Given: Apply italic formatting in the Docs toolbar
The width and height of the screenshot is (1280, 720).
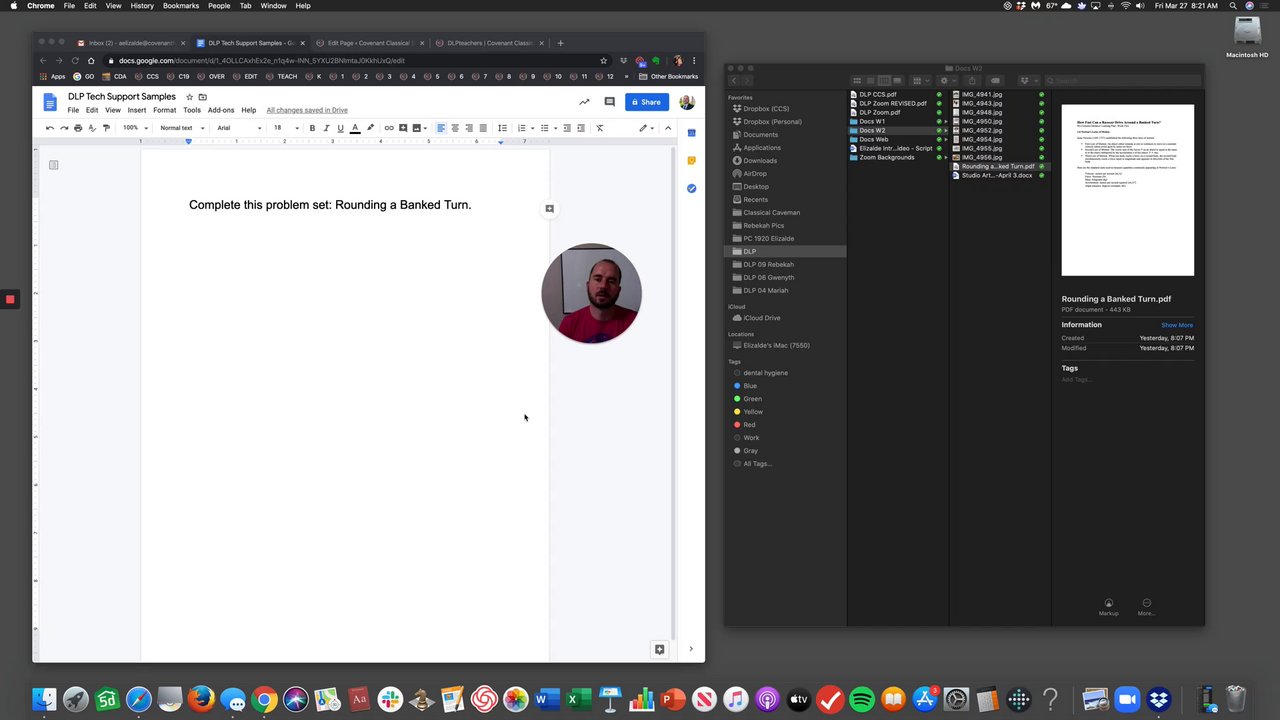Looking at the screenshot, I should coord(326,128).
